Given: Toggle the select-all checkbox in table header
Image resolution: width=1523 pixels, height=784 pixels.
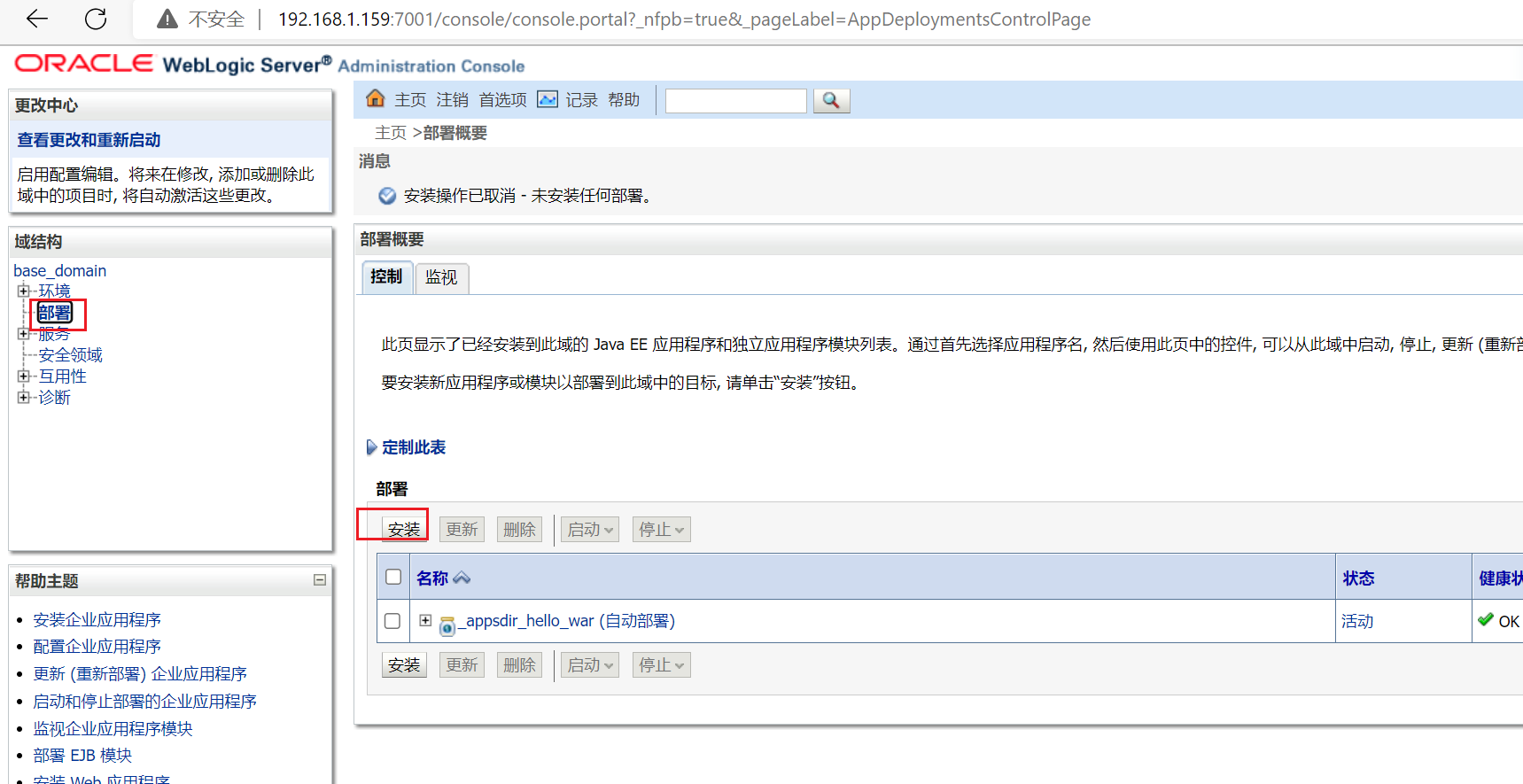Looking at the screenshot, I should point(393,577).
